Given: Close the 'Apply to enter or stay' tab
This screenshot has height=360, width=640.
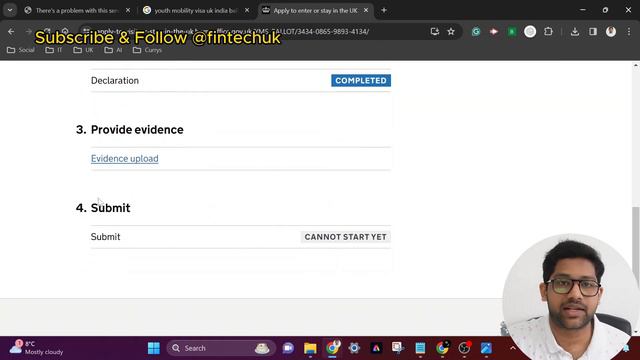Looking at the screenshot, I should (x=366, y=10).
